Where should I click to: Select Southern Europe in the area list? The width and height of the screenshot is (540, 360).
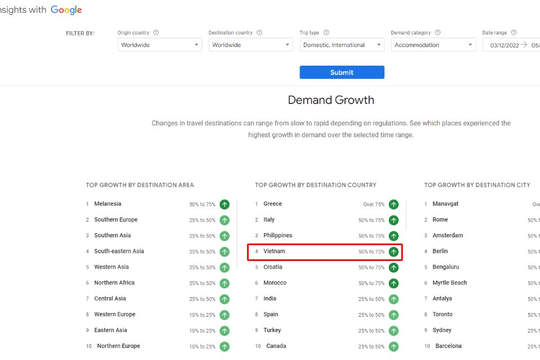[x=116, y=220]
